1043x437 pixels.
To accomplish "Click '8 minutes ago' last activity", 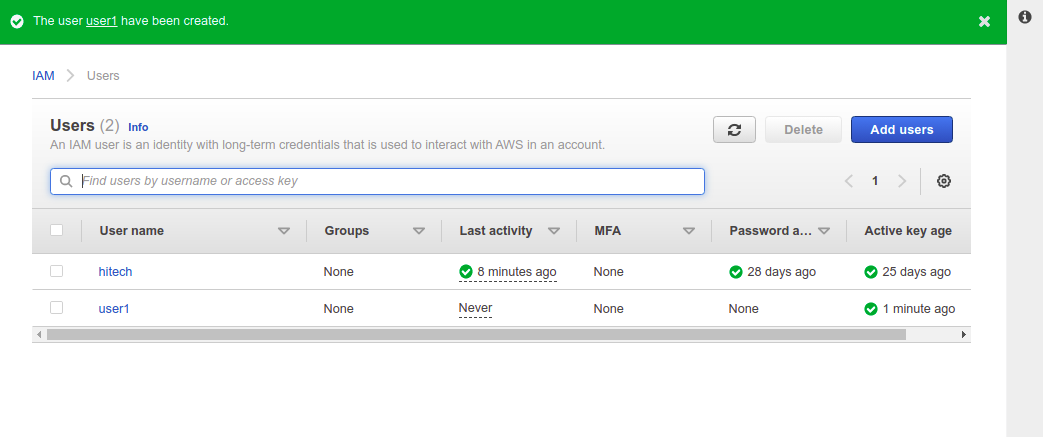I will (x=517, y=271).
